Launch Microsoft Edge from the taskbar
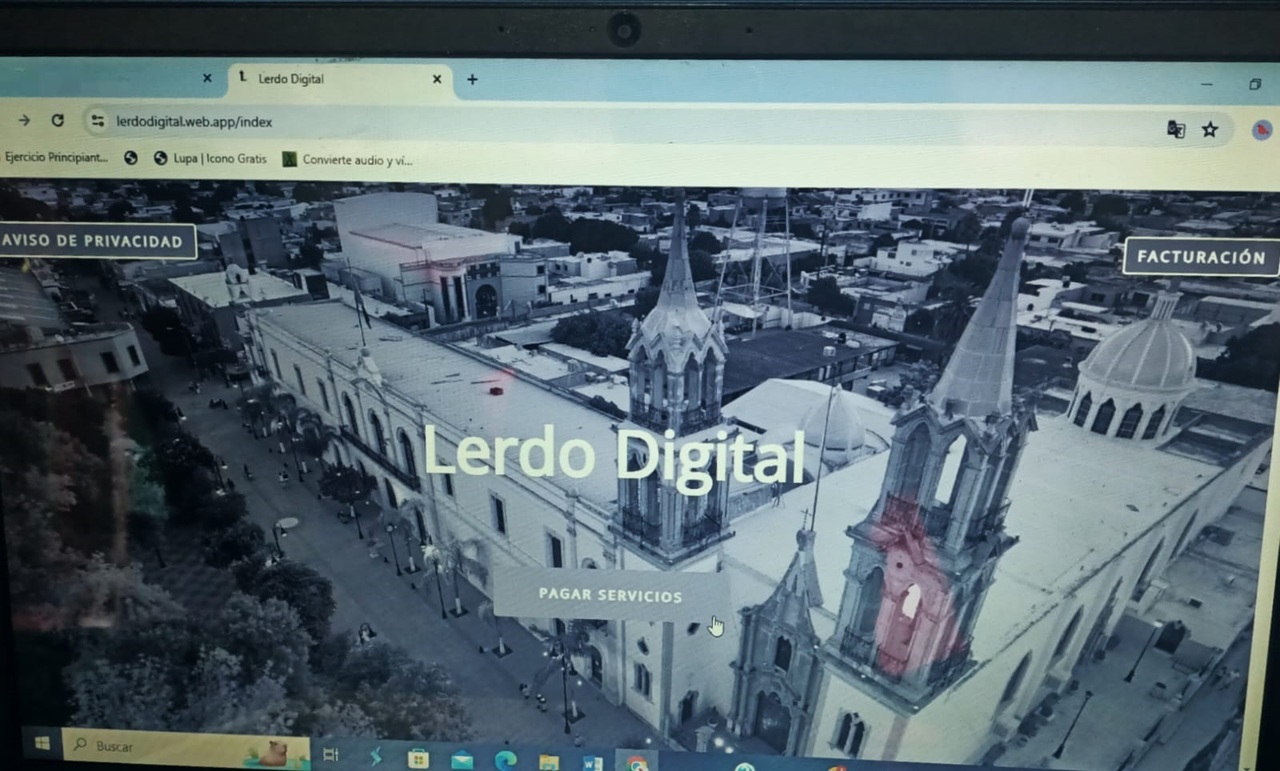1280x771 pixels. [x=505, y=760]
